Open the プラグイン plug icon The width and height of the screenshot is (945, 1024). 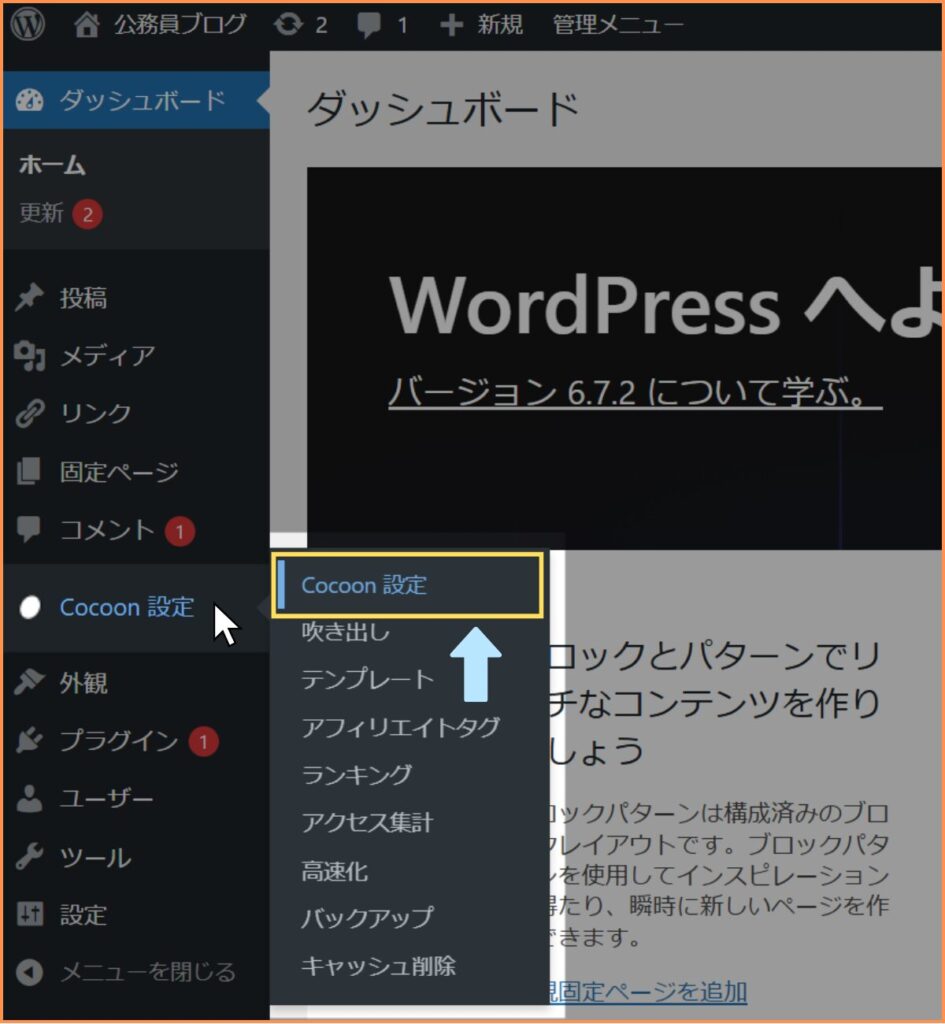click(30, 741)
